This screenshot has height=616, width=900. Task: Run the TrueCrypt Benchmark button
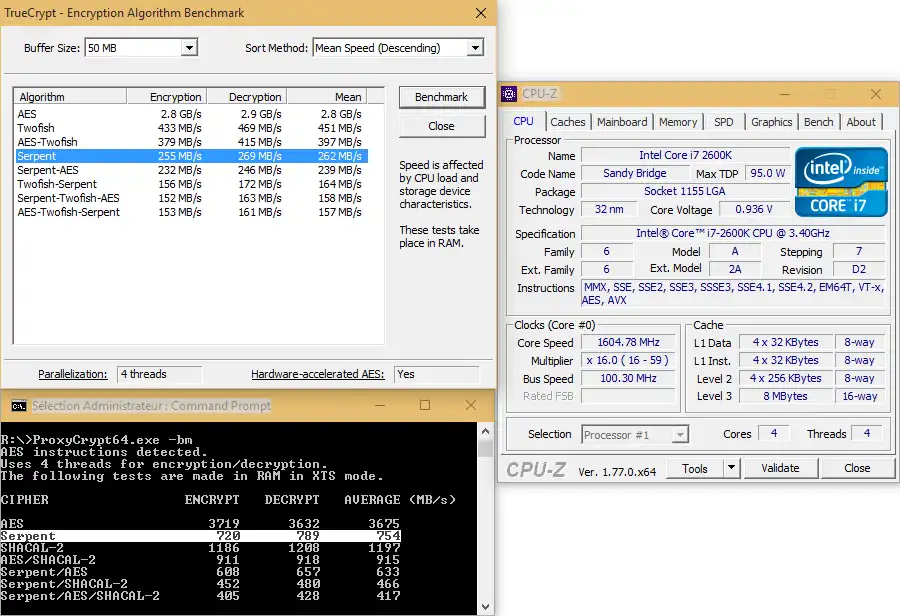pyautogui.click(x=441, y=97)
